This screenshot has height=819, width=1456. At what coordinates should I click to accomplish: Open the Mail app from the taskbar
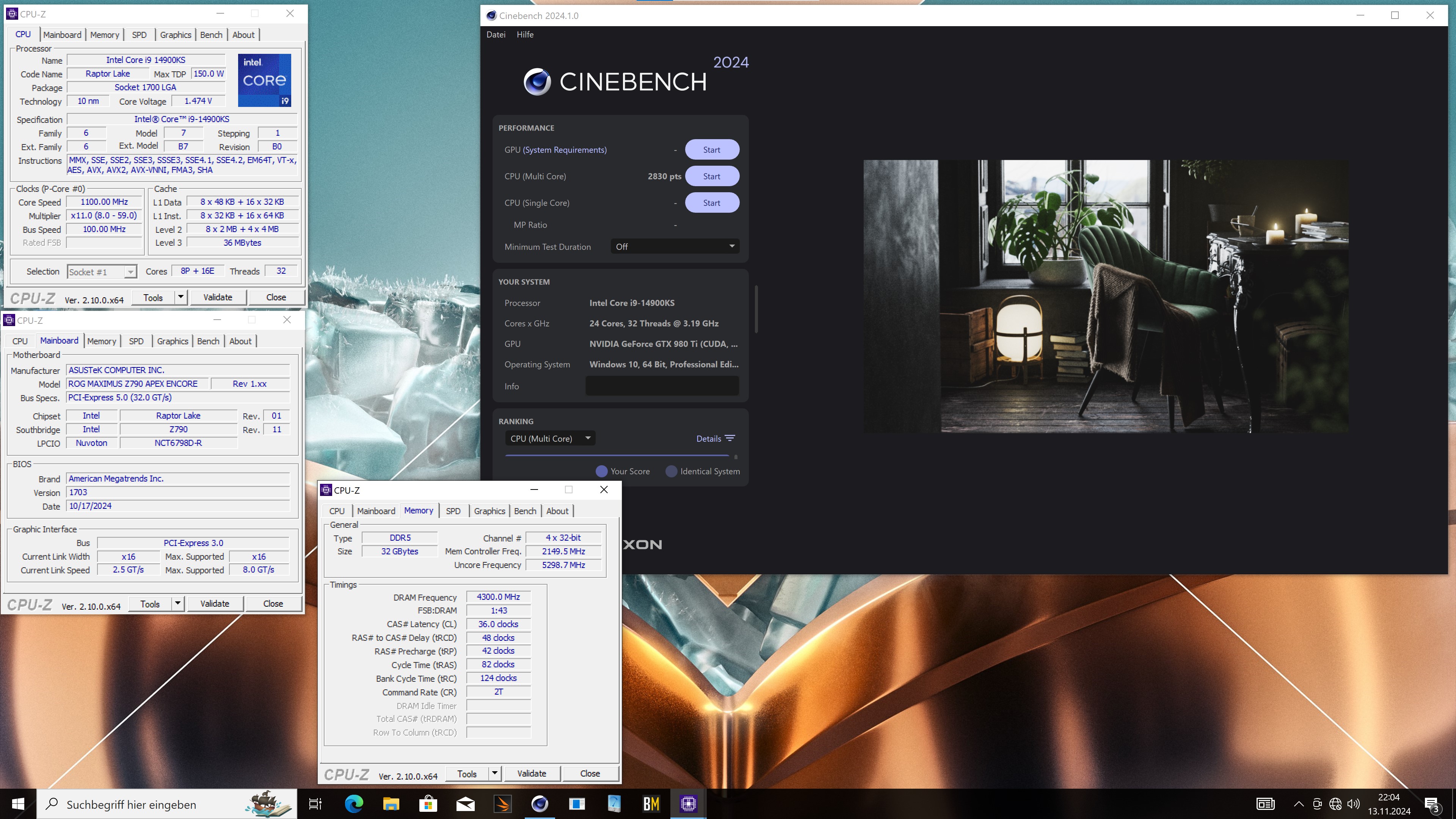coord(466,804)
